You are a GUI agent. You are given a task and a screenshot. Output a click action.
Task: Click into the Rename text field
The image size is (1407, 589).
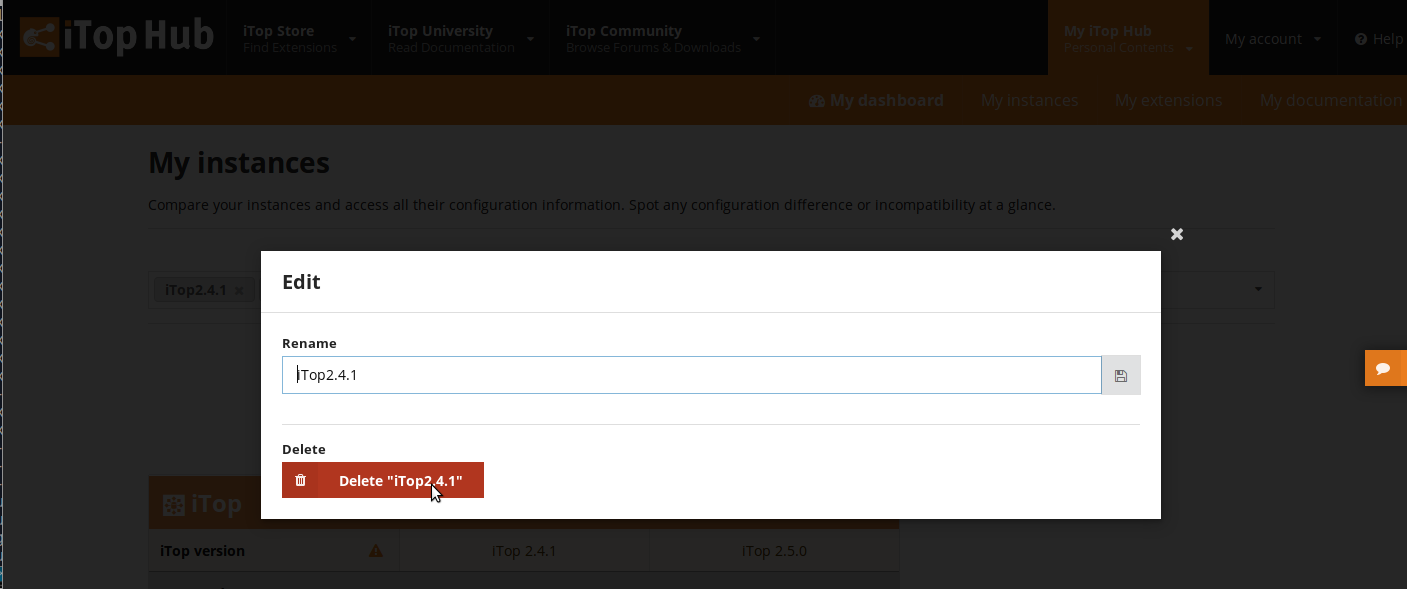coord(691,375)
